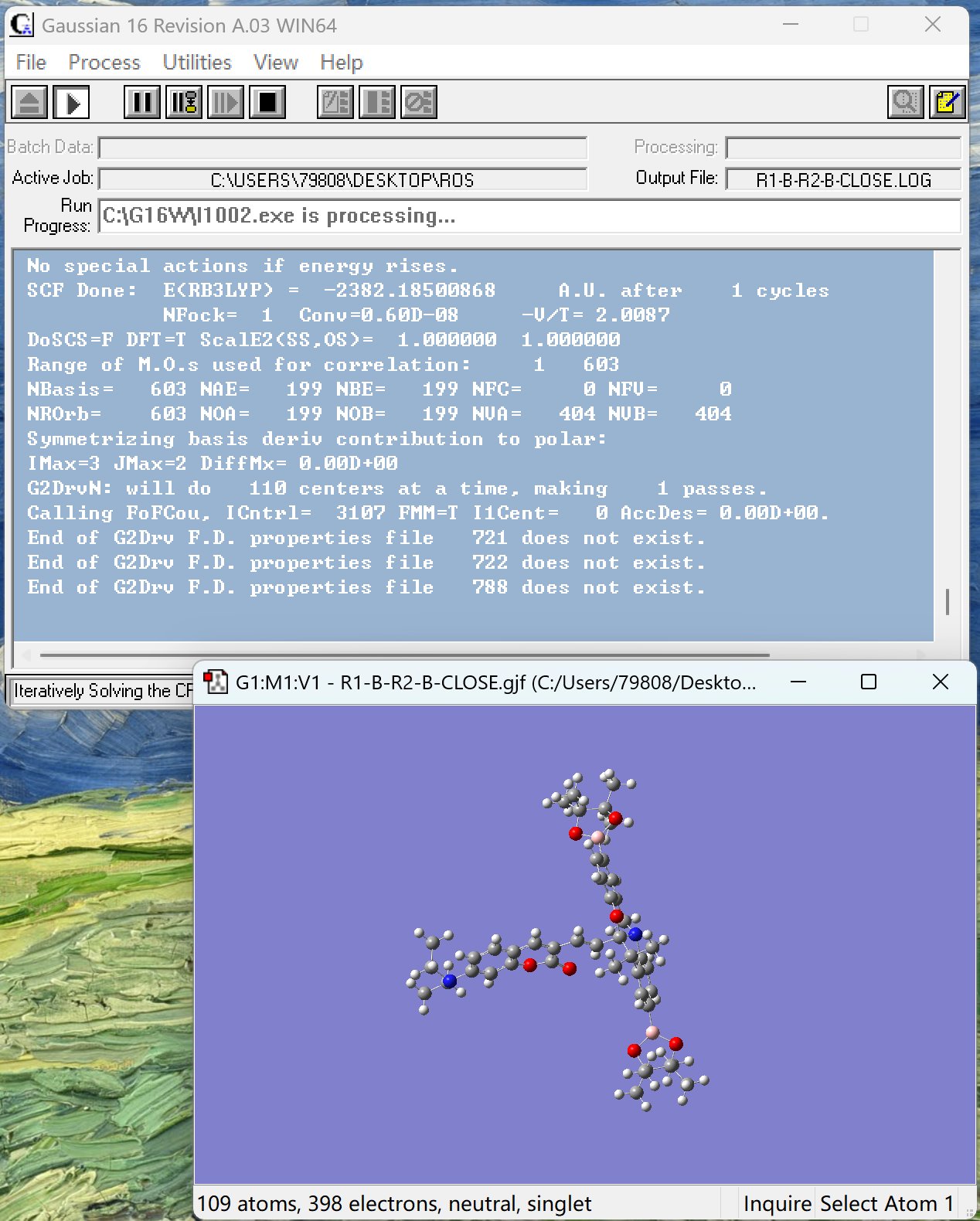Image resolution: width=980 pixels, height=1221 pixels.
Task: Click line mentioning file 788 does not exist
Action: pos(366,587)
